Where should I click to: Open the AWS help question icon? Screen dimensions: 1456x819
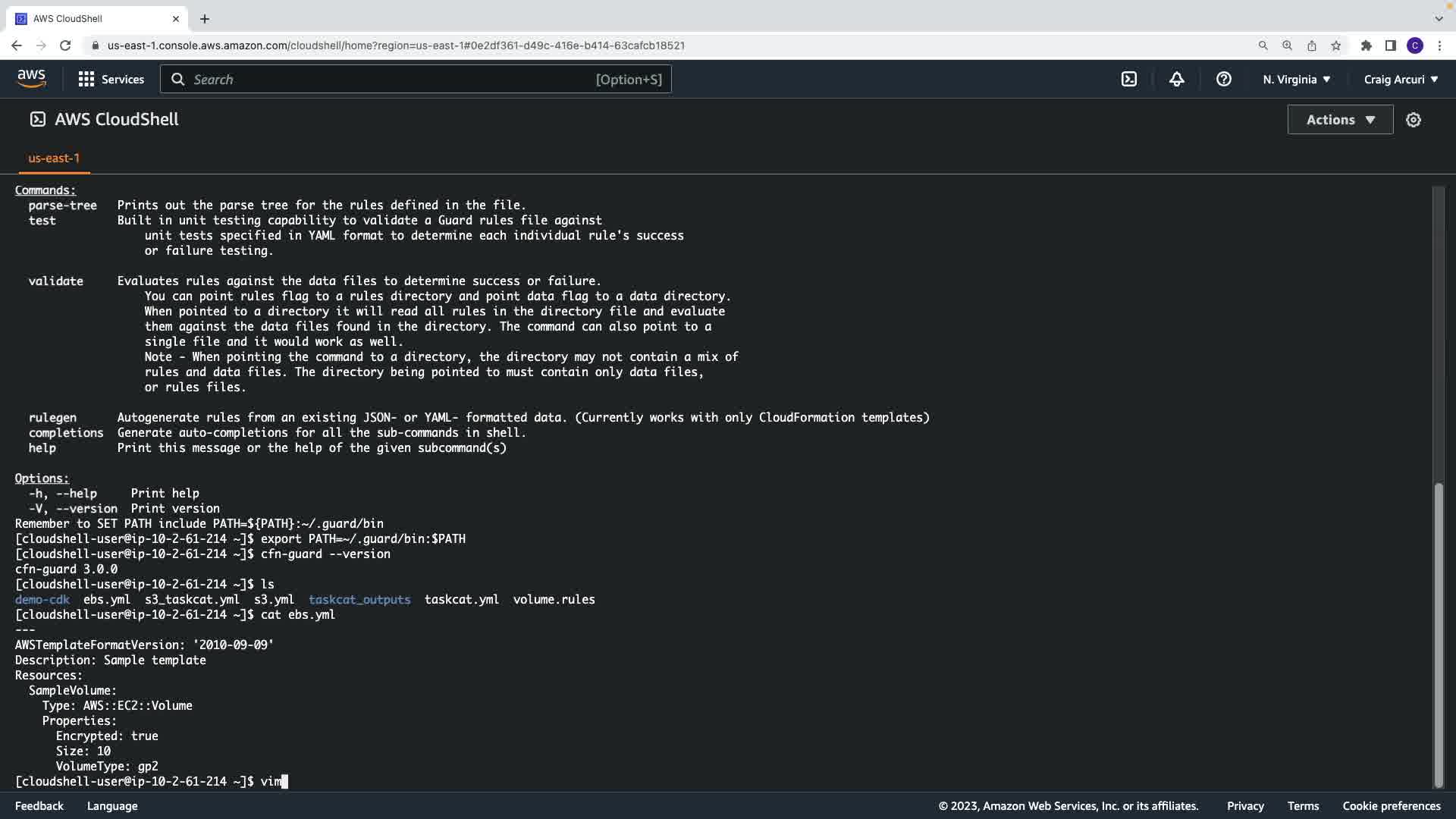(x=1223, y=79)
